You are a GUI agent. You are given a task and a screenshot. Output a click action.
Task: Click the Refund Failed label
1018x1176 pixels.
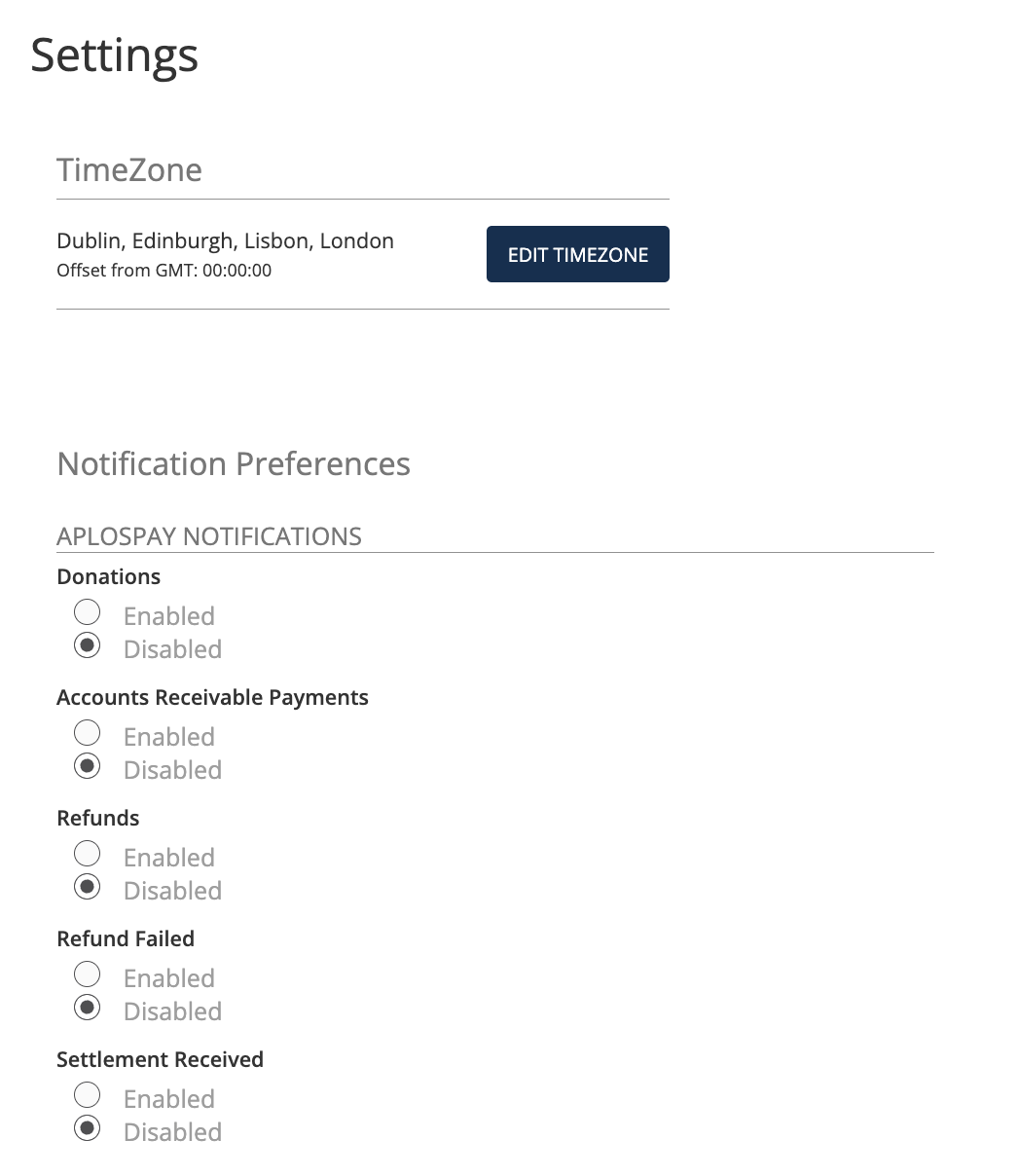tap(126, 939)
